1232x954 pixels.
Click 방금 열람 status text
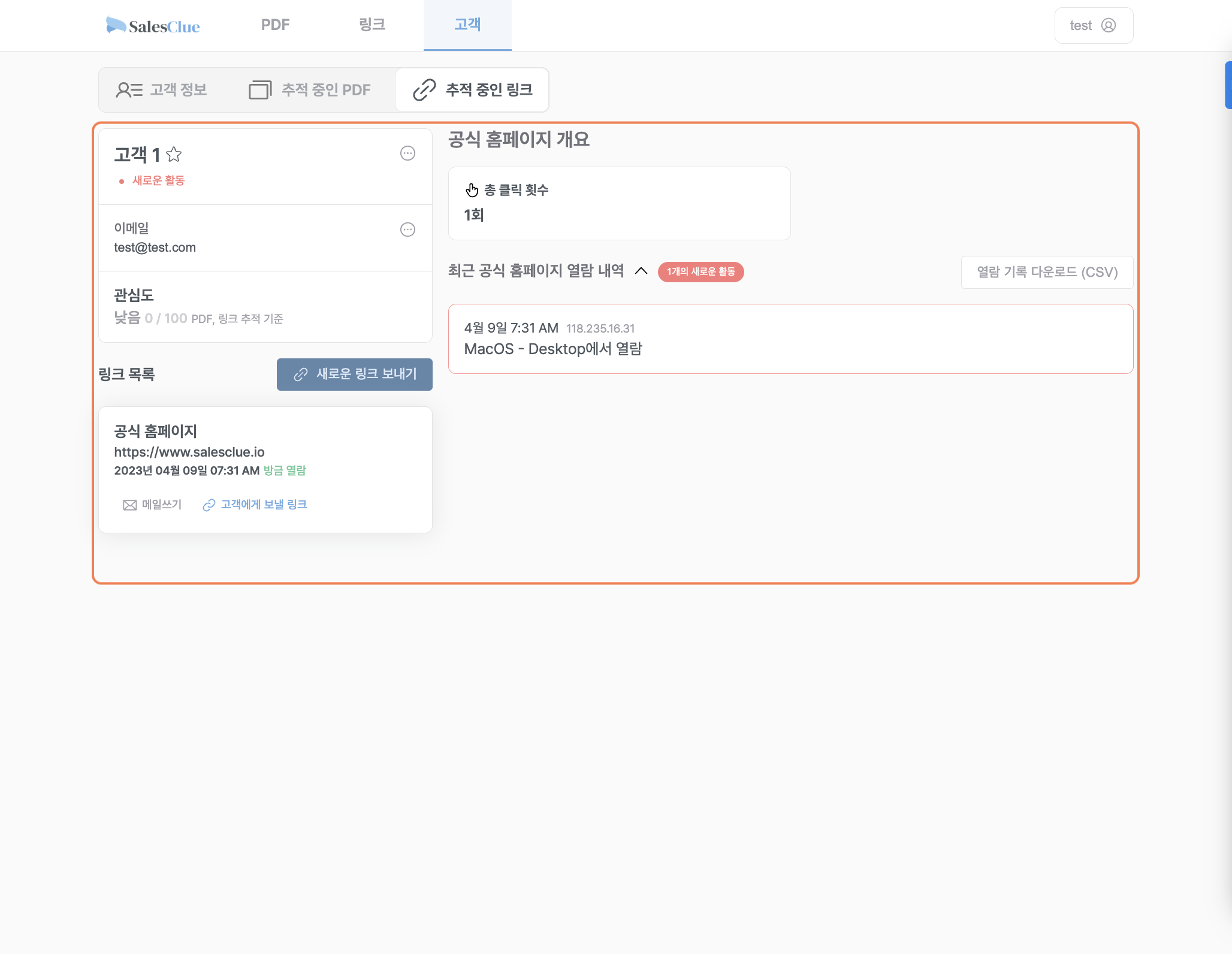[285, 470]
